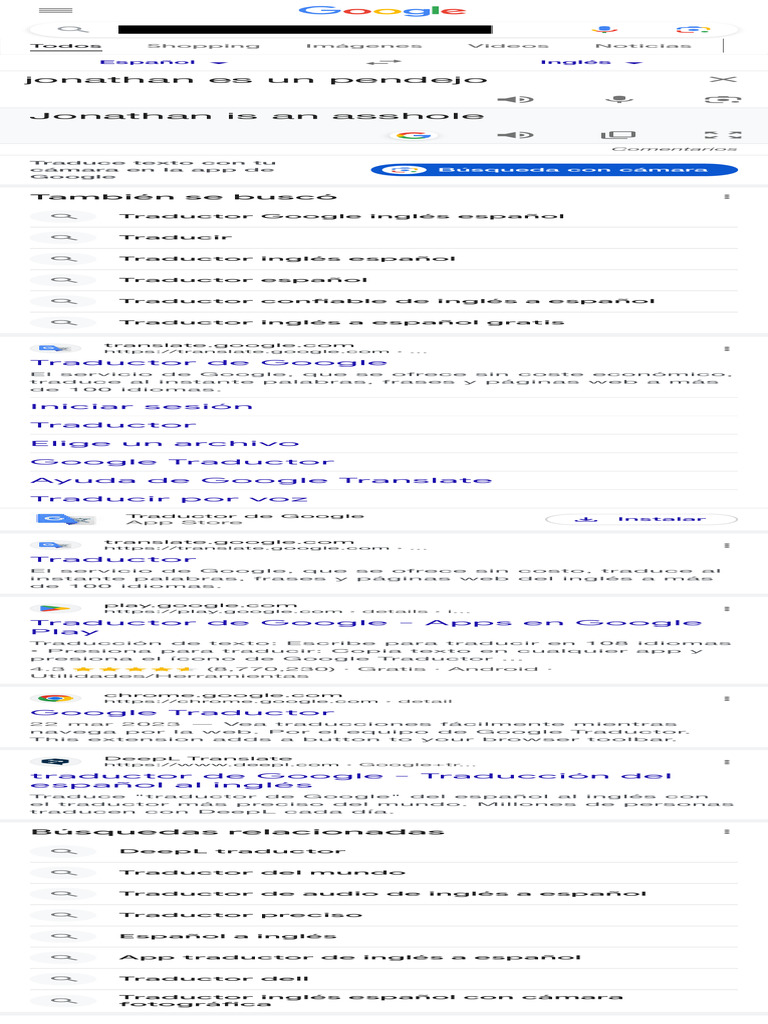Open the Elige un archivo sitelink
768x1024 pixels.
coord(165,443)
